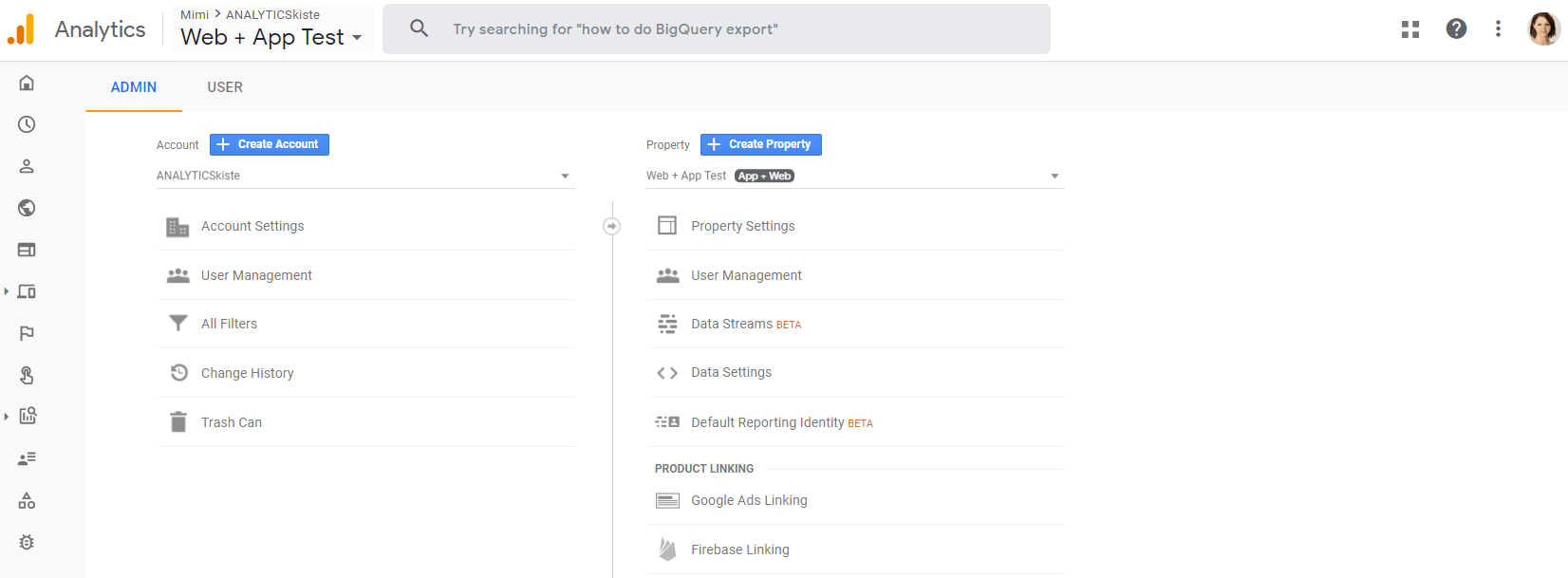Click the Create Property button
Screen dimensions: 1568x578
(761, 144)
